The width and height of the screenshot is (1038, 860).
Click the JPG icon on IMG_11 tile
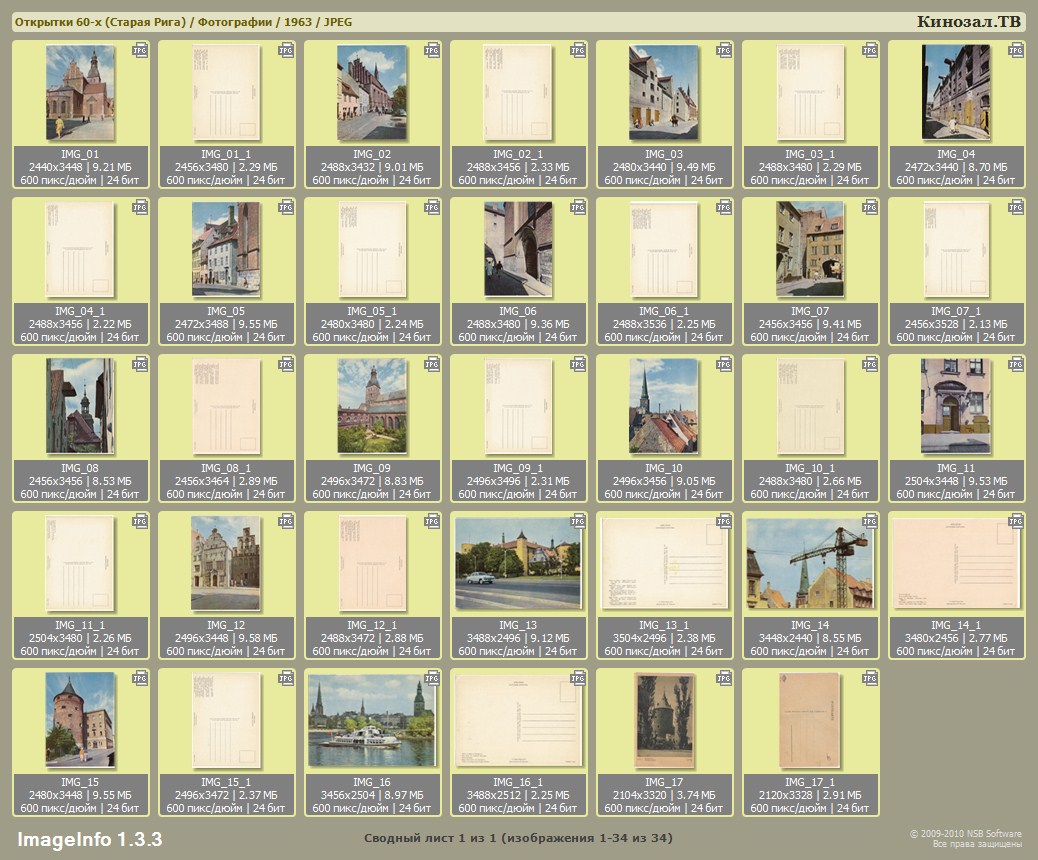[x=1016, y=363]
